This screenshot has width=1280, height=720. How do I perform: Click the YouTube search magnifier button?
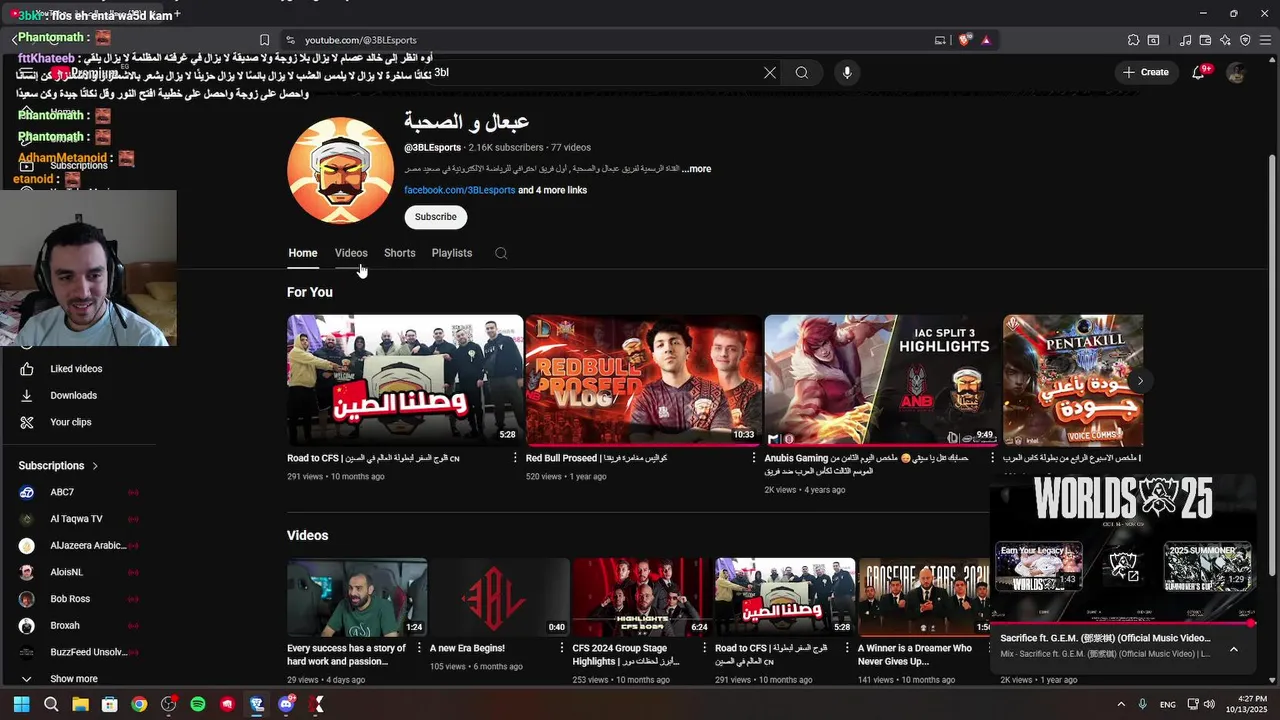[802, 73]
